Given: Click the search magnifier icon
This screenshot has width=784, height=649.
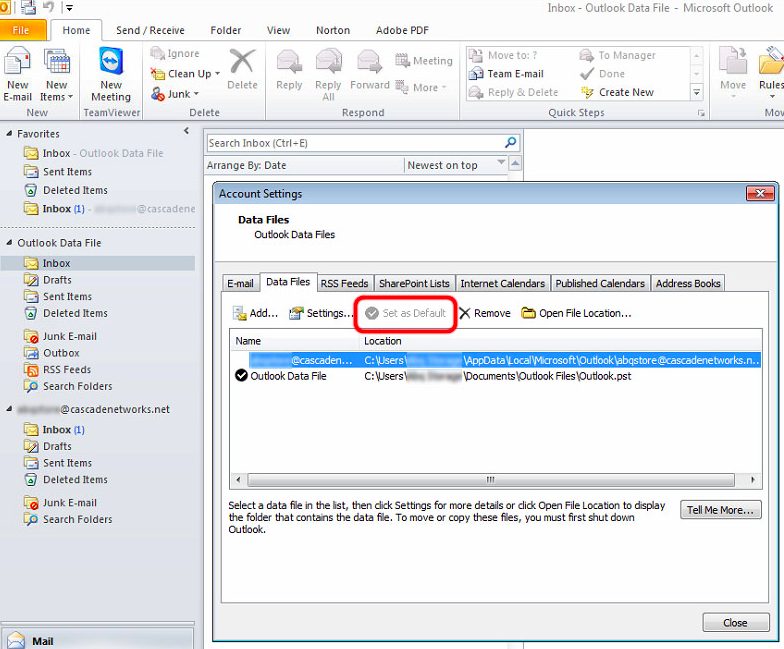Looking at the screenshot, I should [x=510, y=142].
